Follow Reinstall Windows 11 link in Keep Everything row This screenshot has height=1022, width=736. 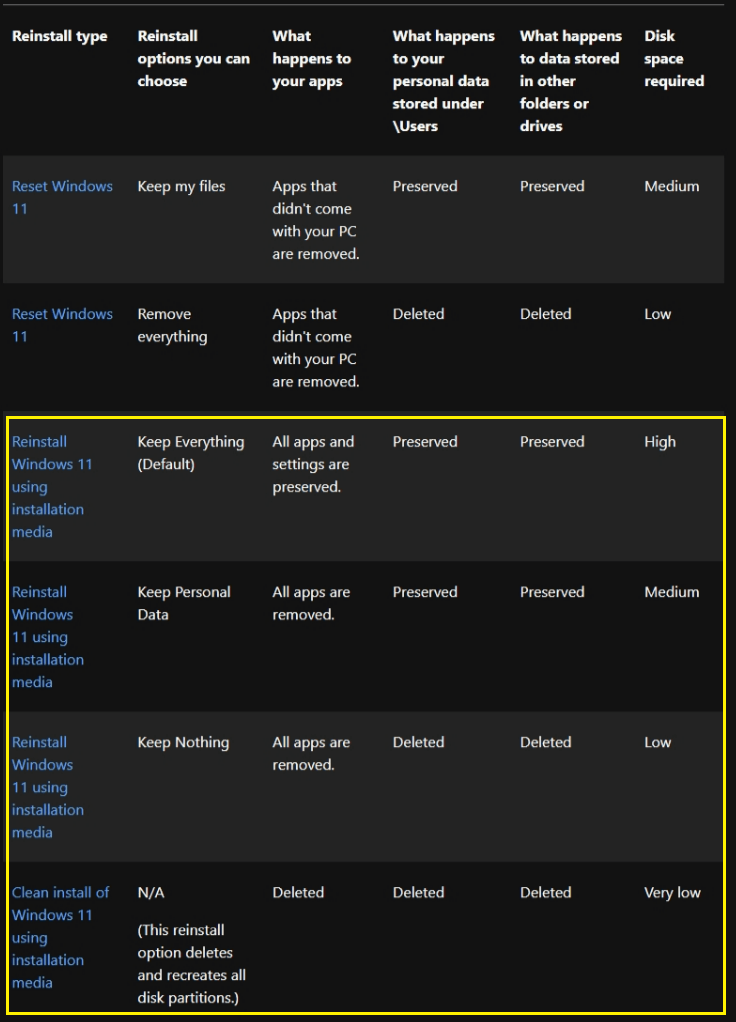point(52,487)
